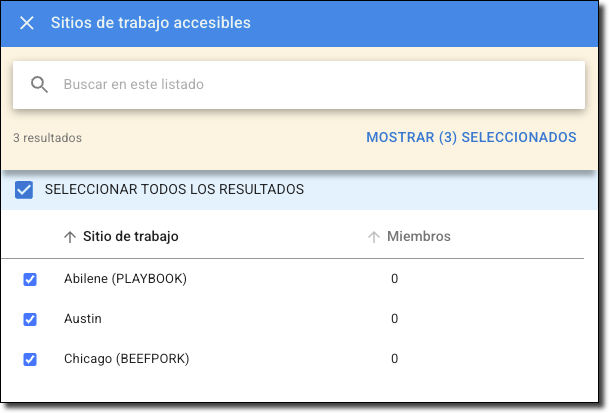Screen dimensions: 609x413
Task: Close the Sitios de trabajo accesibles dialog
Action: click(x=27, y=23)
